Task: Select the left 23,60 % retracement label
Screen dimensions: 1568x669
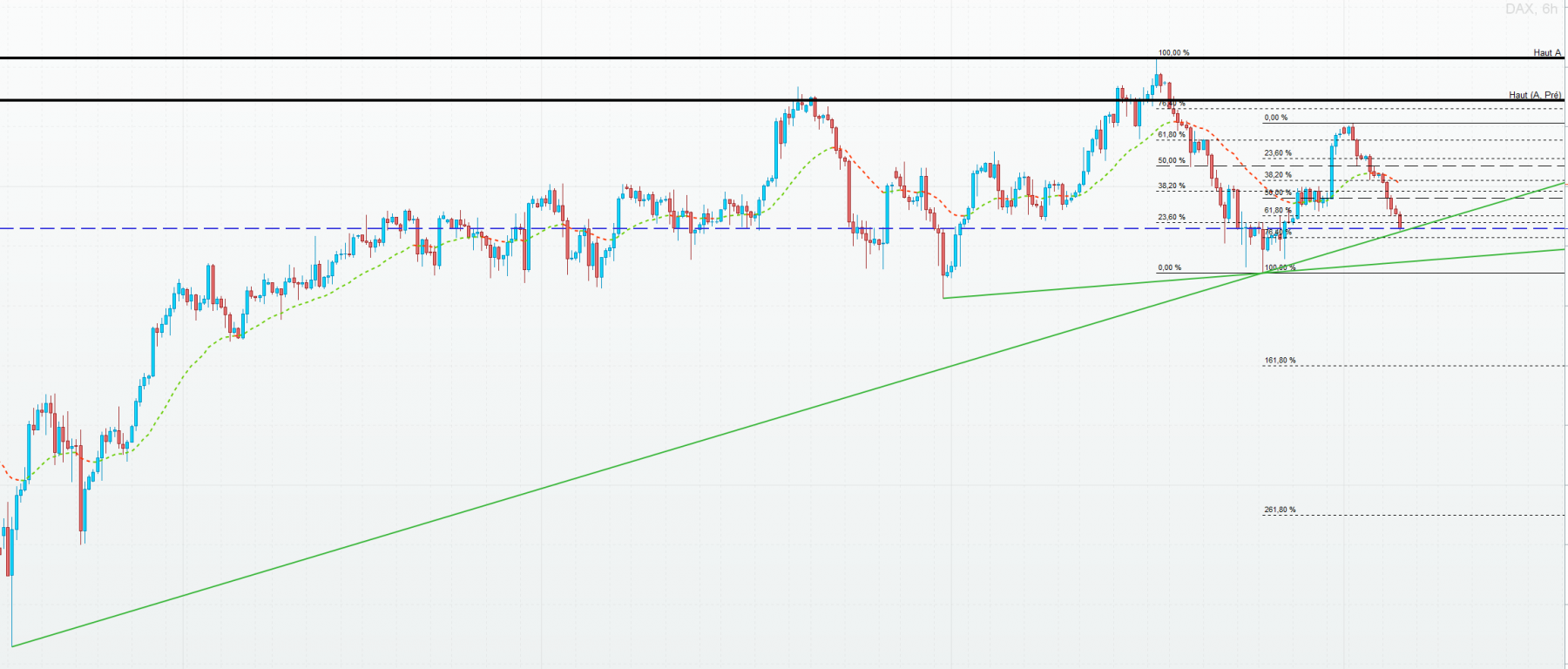Action: (1172, 217)
